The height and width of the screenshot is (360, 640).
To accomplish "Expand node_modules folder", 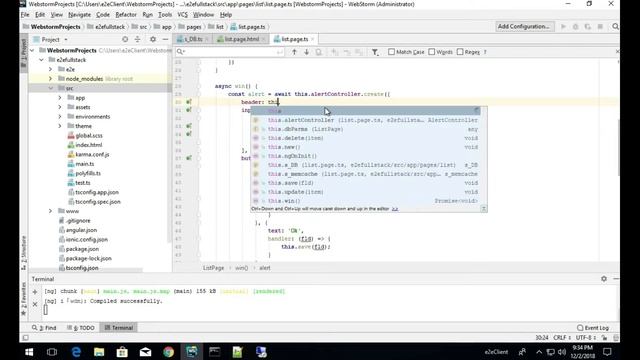I will [x=51, y=78].
